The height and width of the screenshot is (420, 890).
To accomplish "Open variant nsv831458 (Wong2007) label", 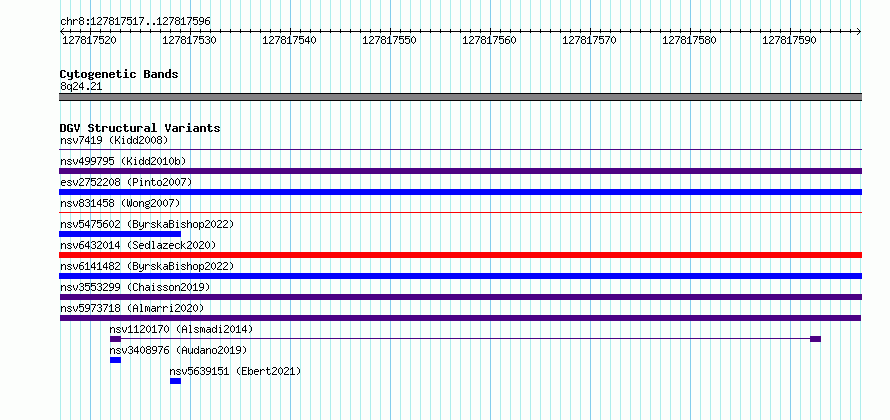I will click(120, 203).
